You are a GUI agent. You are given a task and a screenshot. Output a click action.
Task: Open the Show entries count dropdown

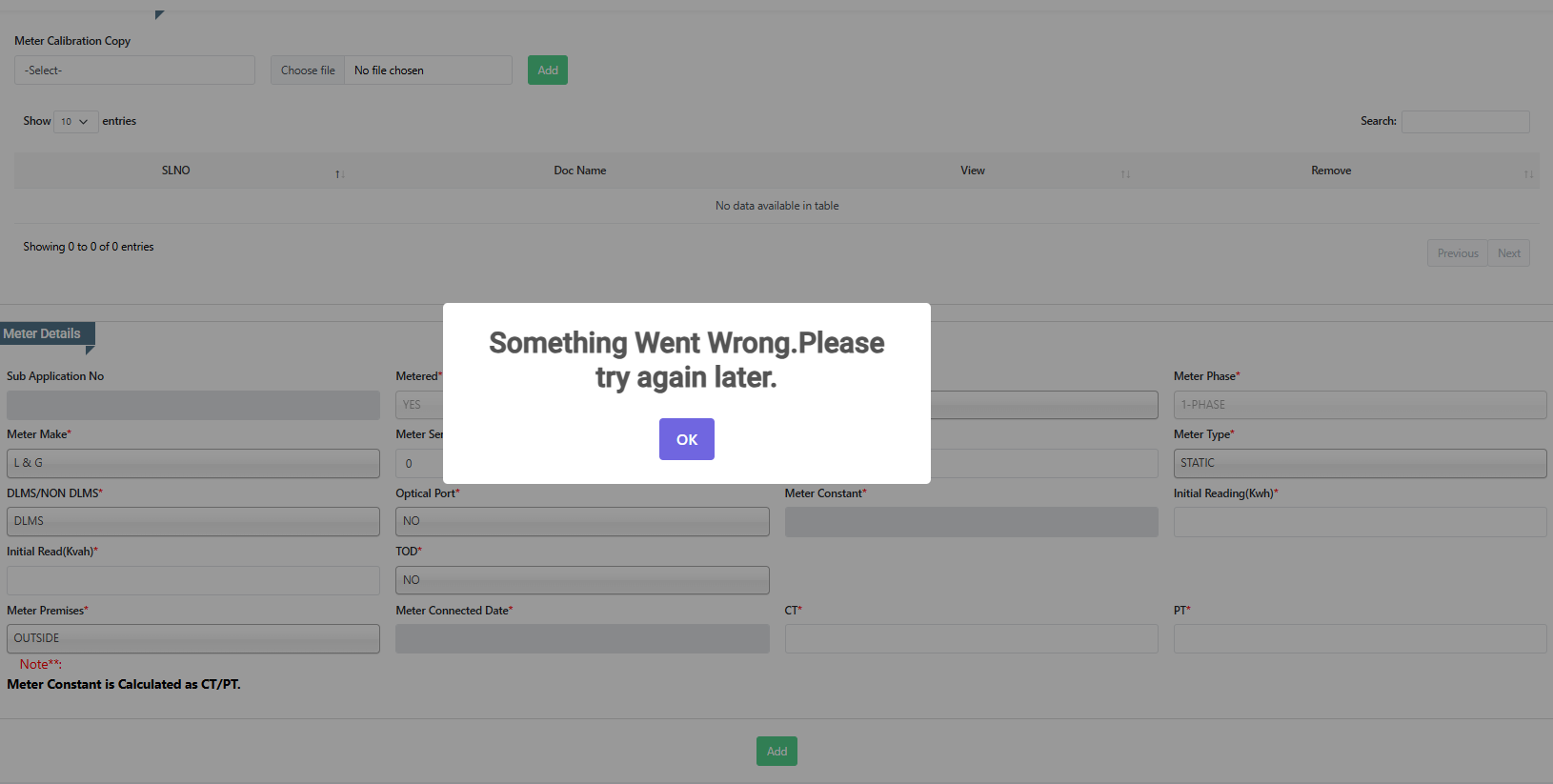click(x=75, y=122)
